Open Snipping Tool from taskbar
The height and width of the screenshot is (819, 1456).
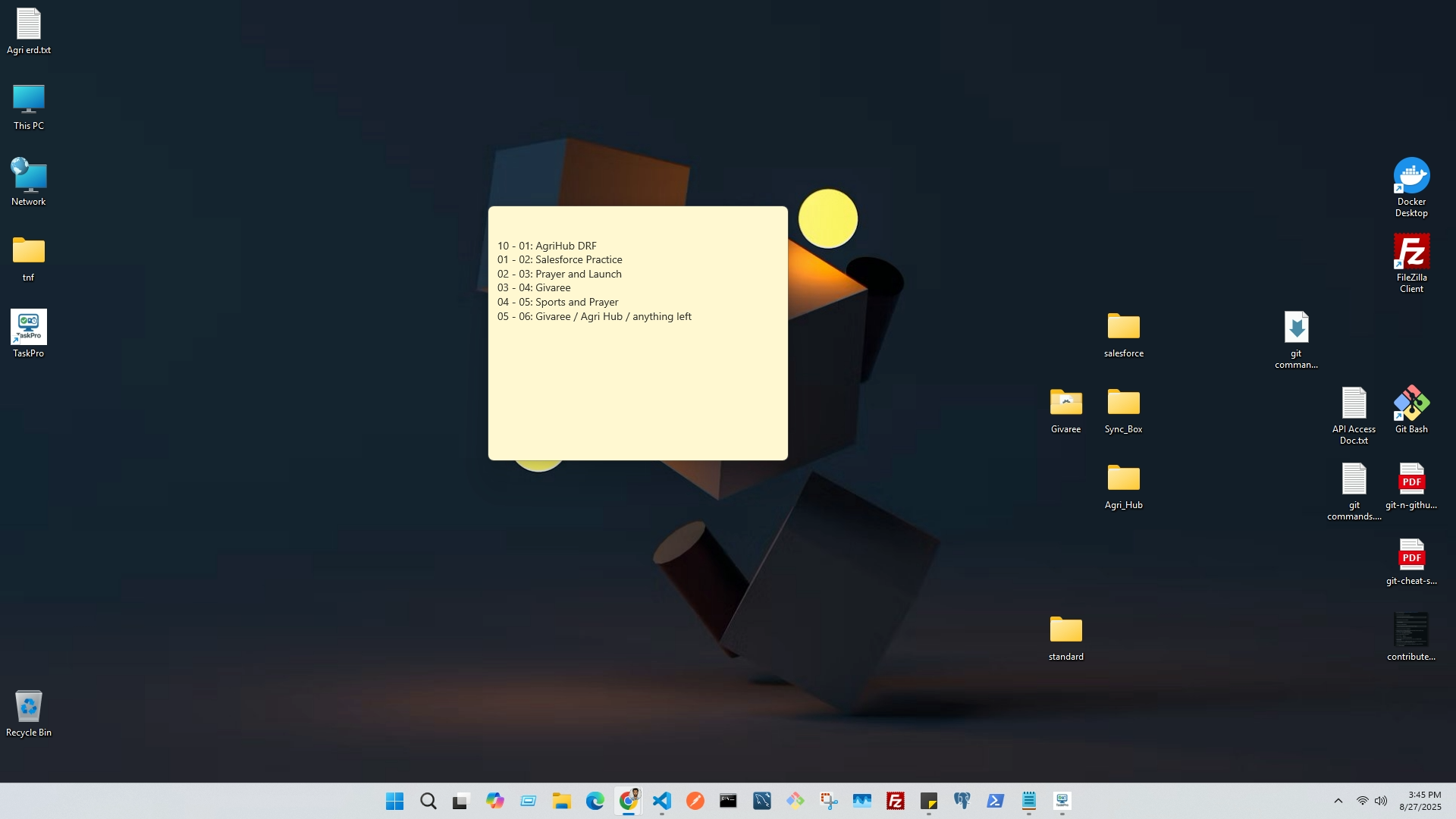coord(829,801)
